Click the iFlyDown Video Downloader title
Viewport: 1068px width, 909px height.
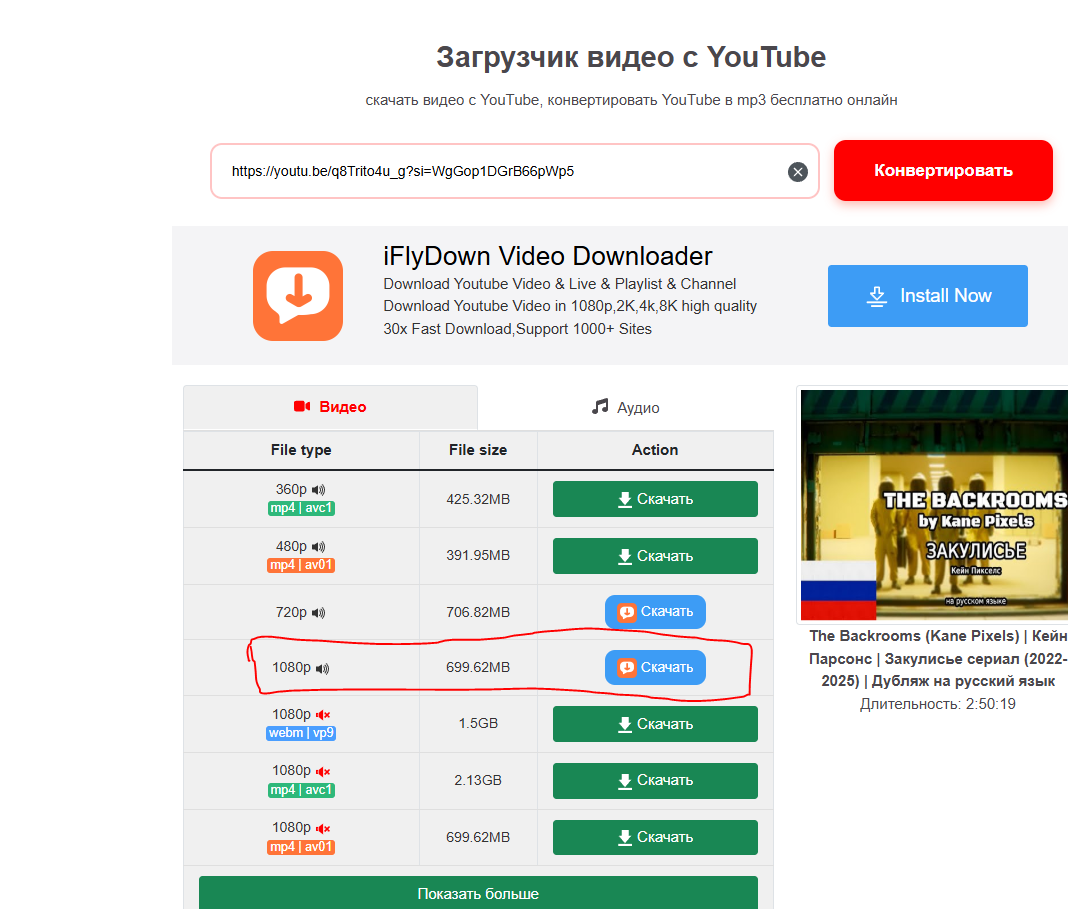pyautogui.click(x=548, y=257)
